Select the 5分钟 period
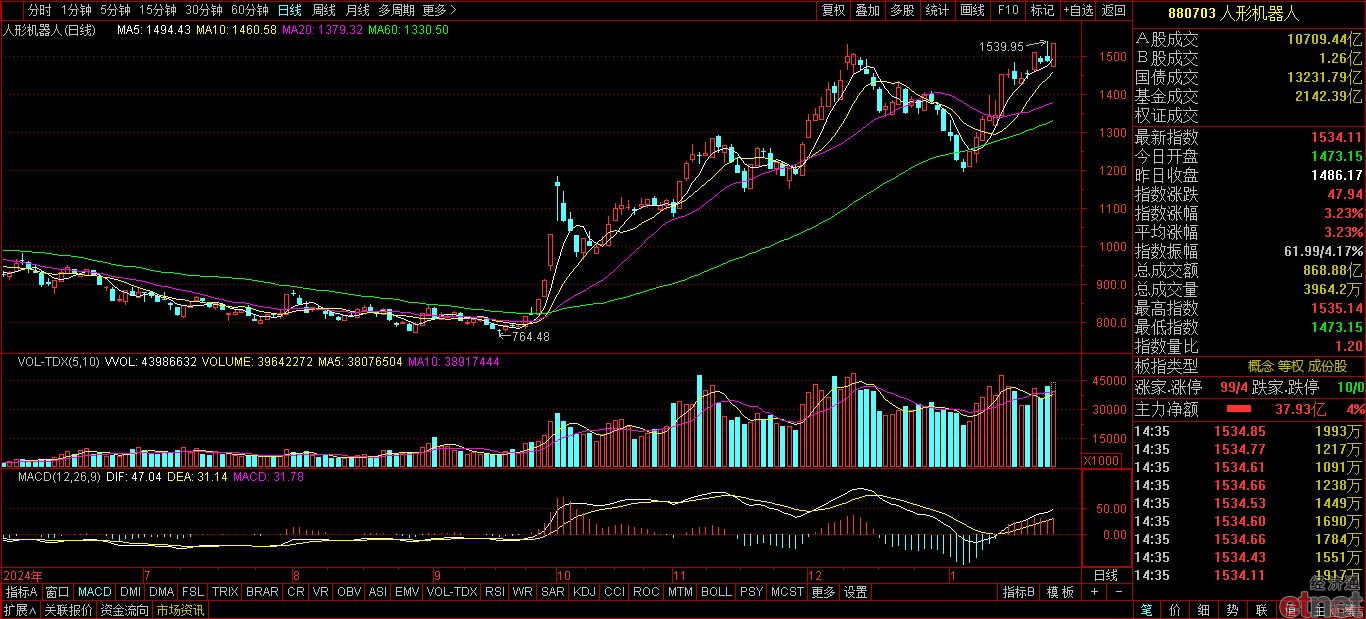Screen dimensions: 1366x619 tap(115, 10)
